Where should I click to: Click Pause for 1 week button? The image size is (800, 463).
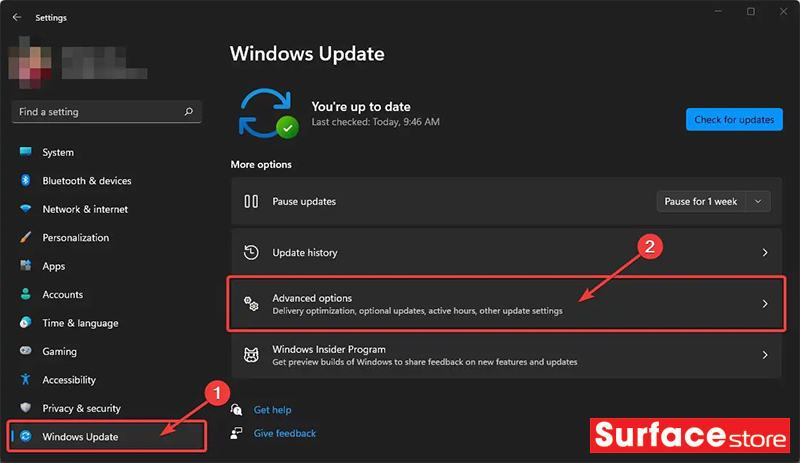tap(701, 201)
